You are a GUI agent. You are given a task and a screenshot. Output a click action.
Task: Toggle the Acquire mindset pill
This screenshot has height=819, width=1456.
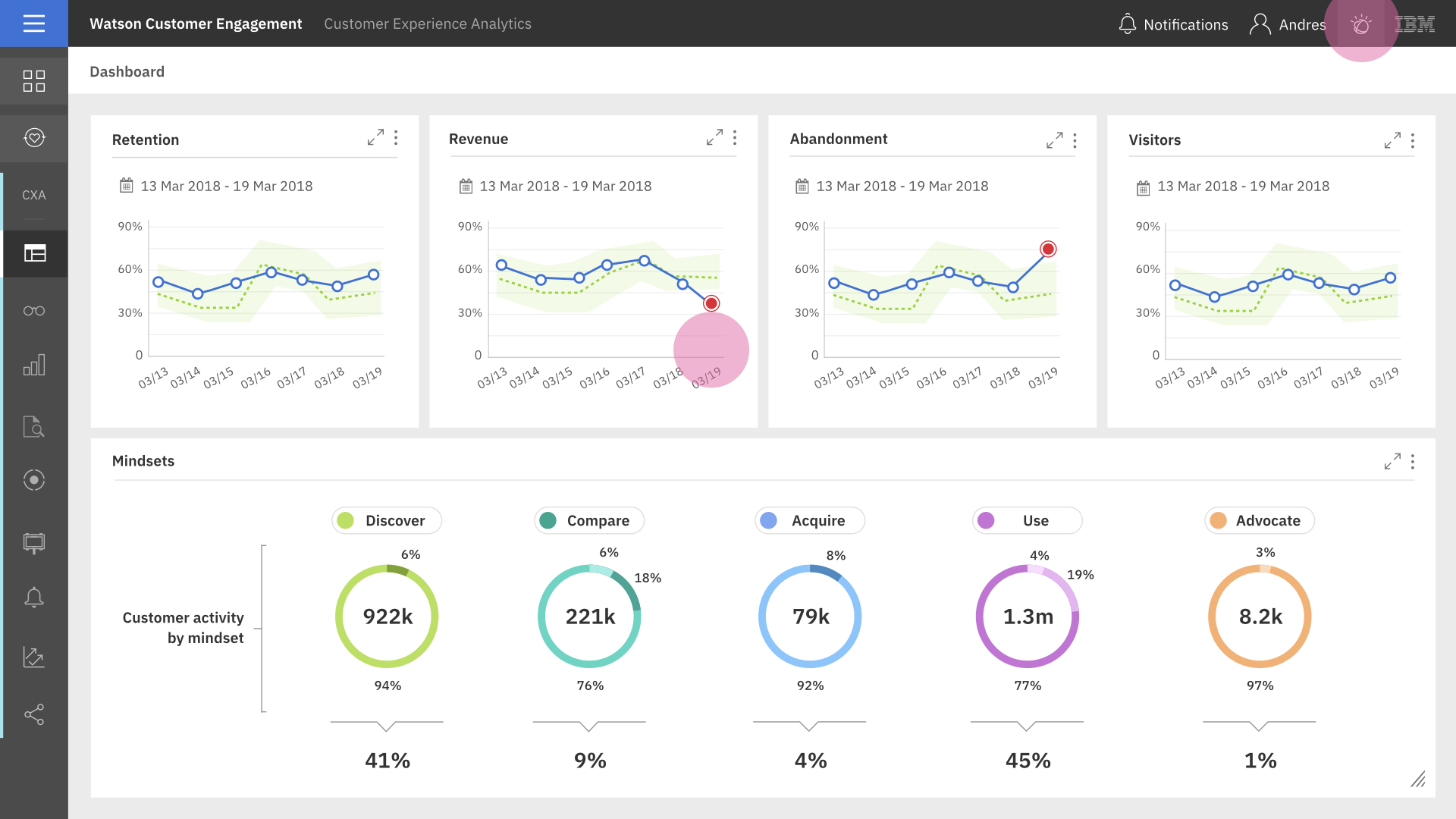pyautogui.click(x=810, y=520)
